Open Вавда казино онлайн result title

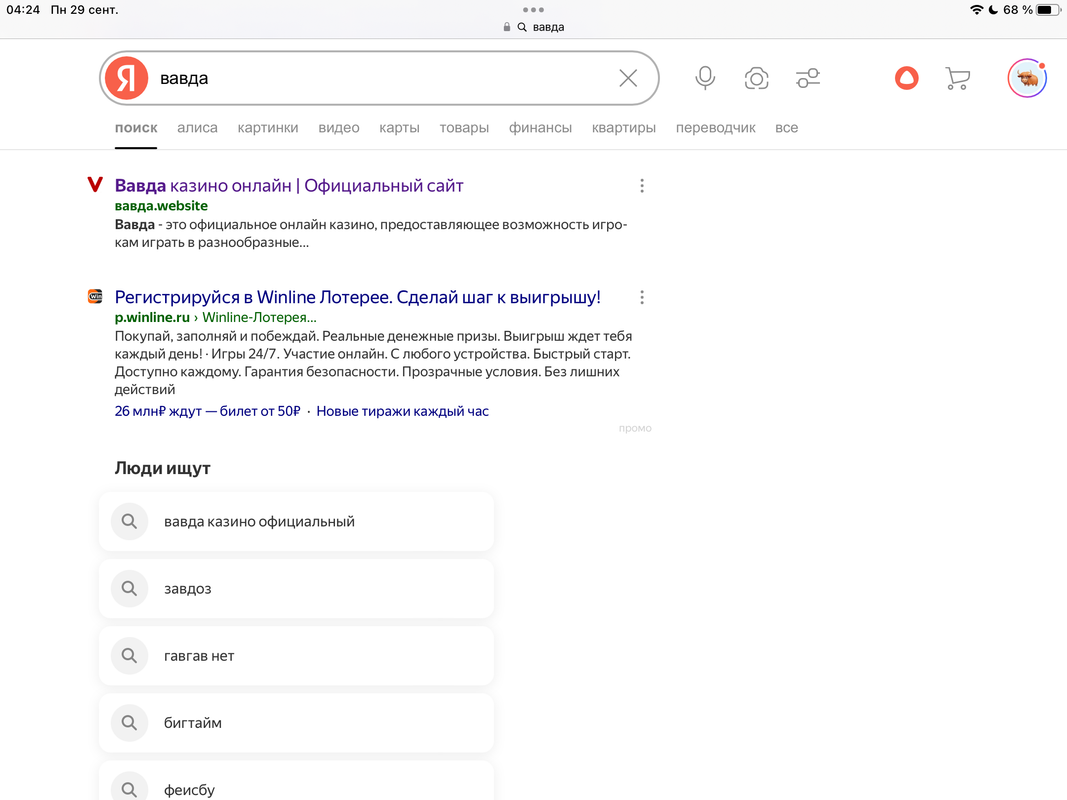(x=289, y=186)
